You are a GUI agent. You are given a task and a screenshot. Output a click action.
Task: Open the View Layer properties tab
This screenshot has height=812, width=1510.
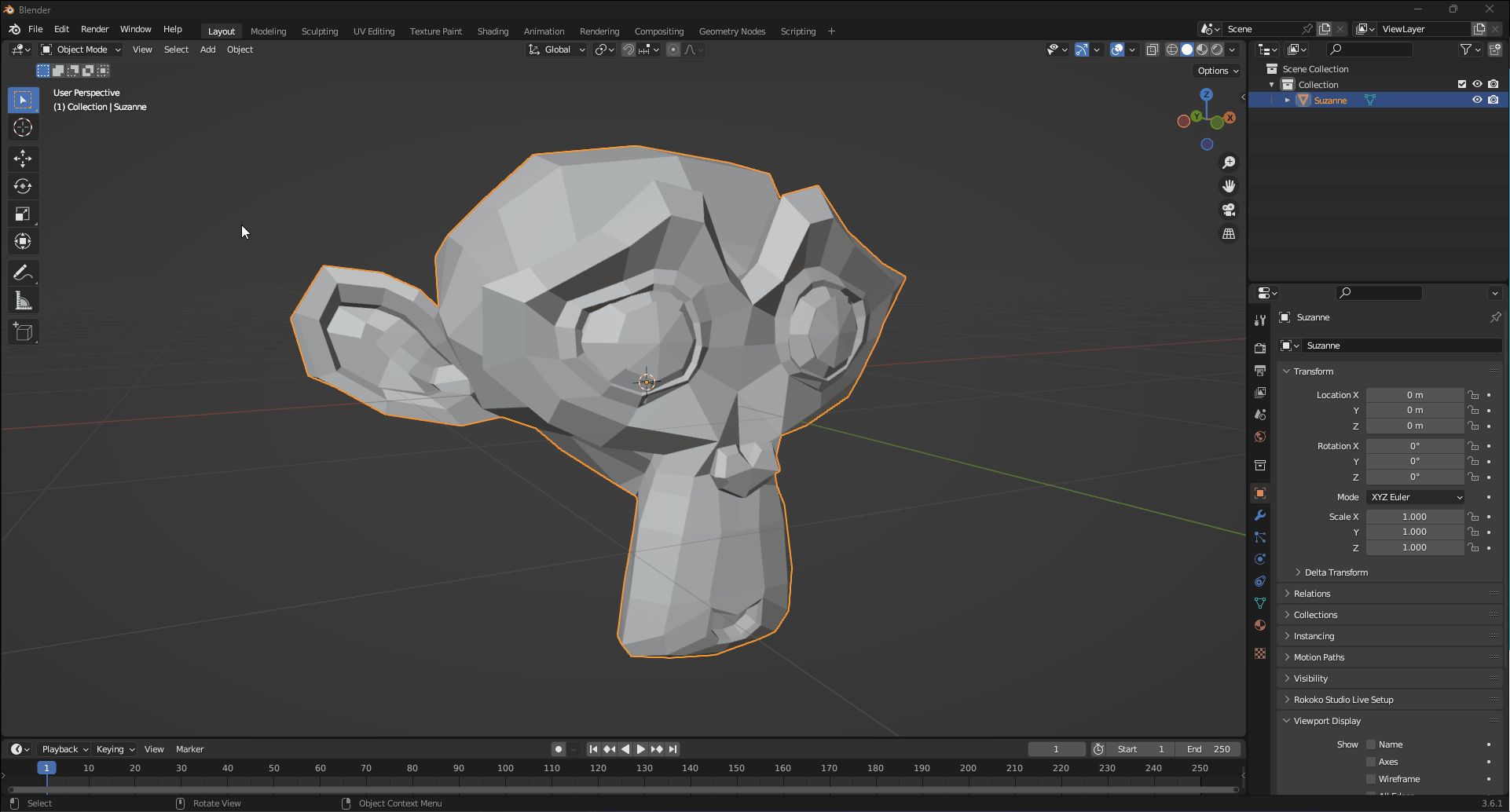pyautogui.click(x=1260, y=392)
